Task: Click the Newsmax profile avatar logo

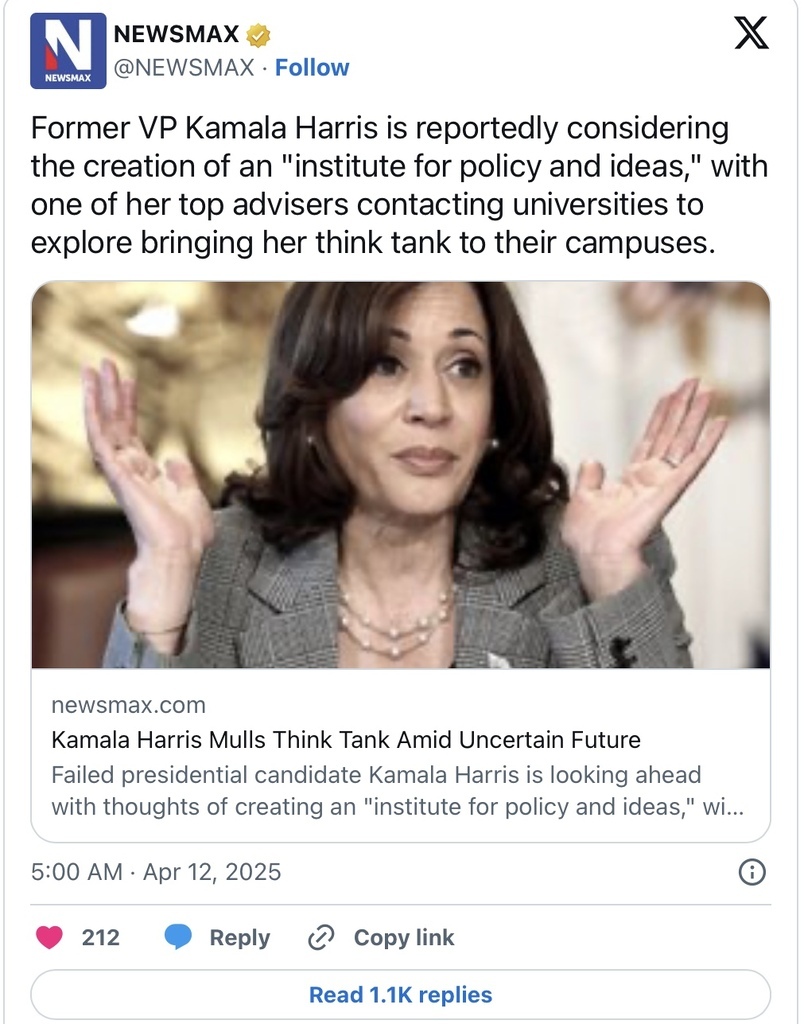Action: [x=68, y=51]
